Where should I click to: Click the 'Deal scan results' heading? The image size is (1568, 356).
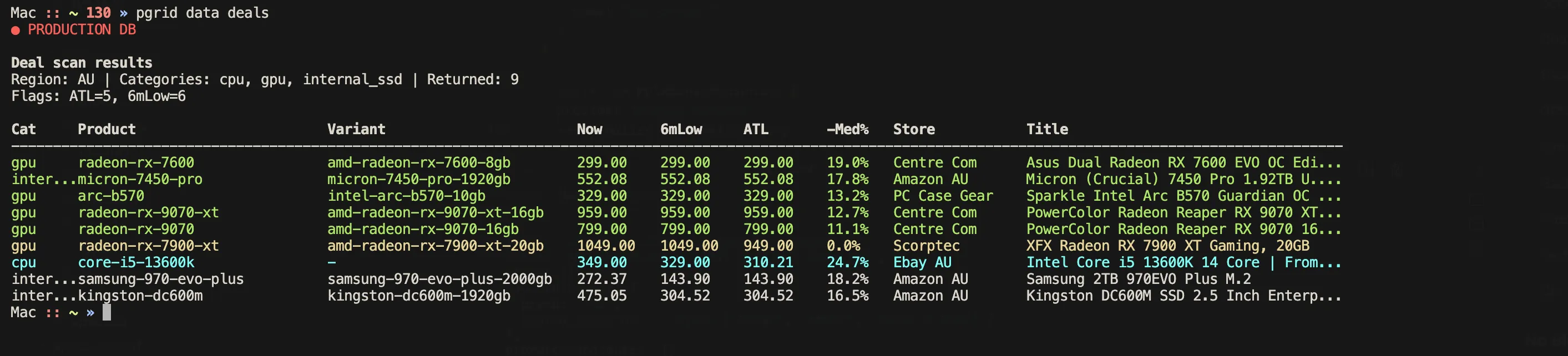pos(82,63)
